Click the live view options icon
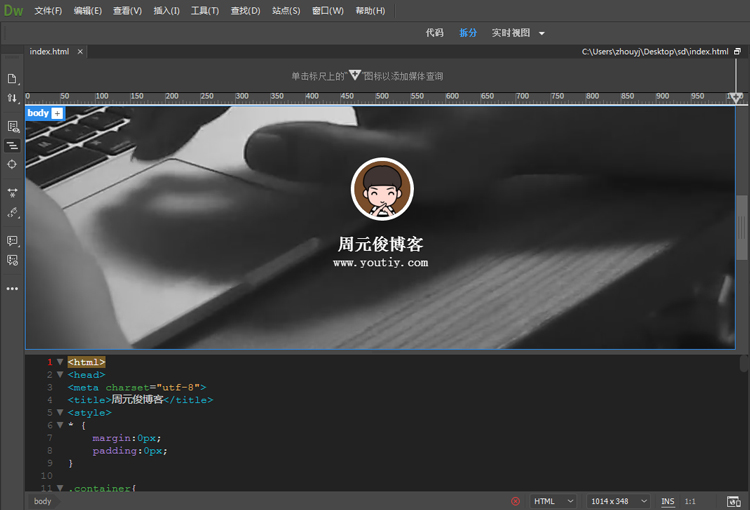 [x=12, y=126]
